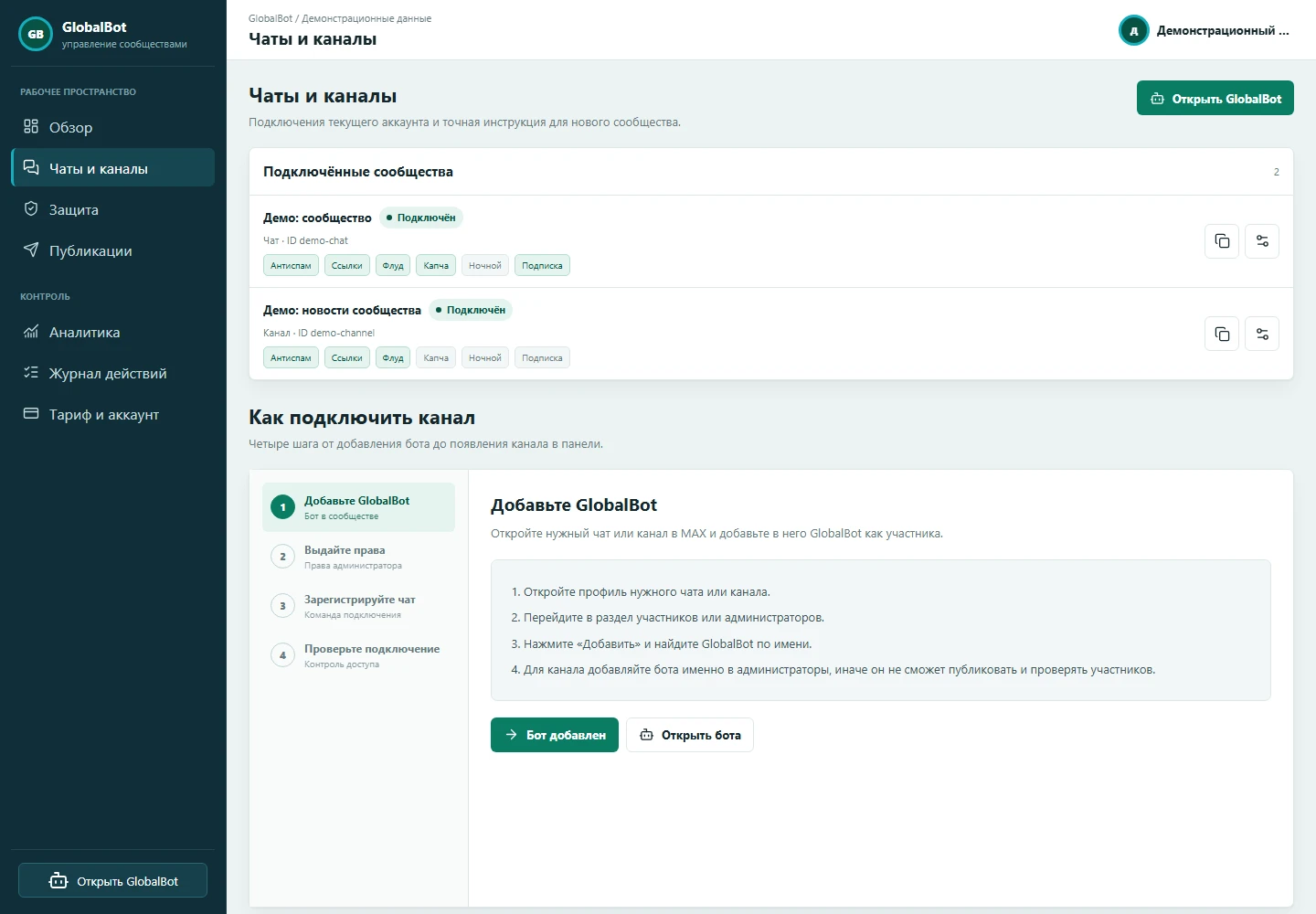1316x914 pixels.
Task: Toggle Капча tag on Демо: новости сообщества
Action: click(x=436, y=358)
